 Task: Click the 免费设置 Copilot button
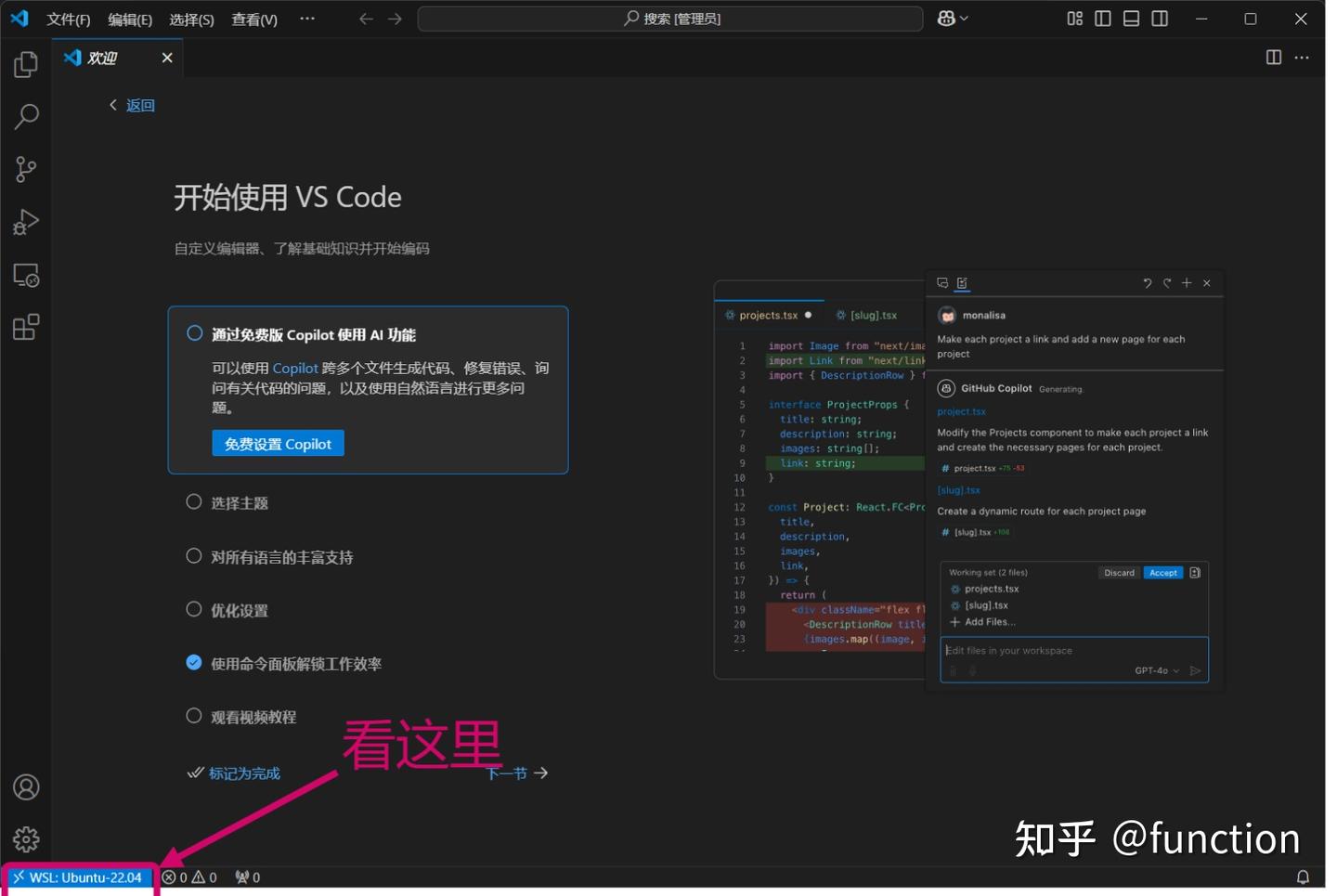pos(278,443)
